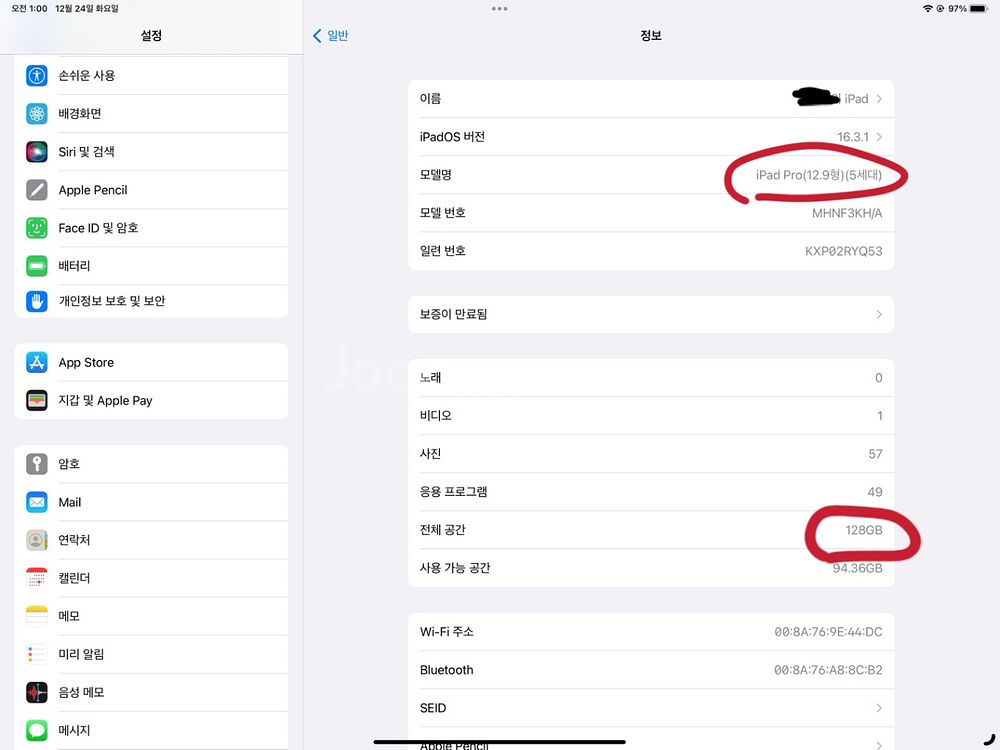Select 배경화면 menu item
Image resolution: width=1000 pixels, height=750 pixels.
151,114
